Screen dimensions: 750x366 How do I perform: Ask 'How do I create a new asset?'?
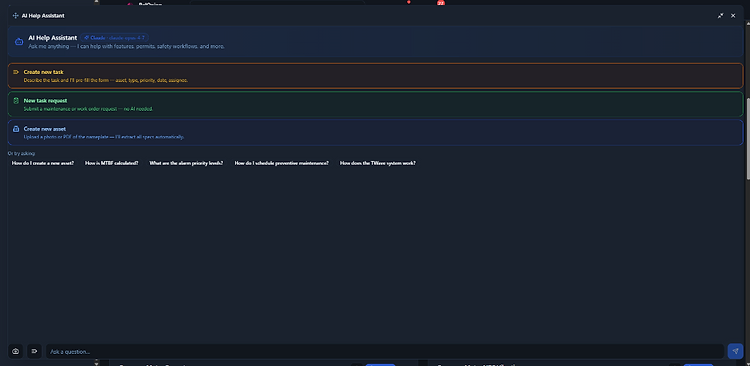tap(43, 163)
